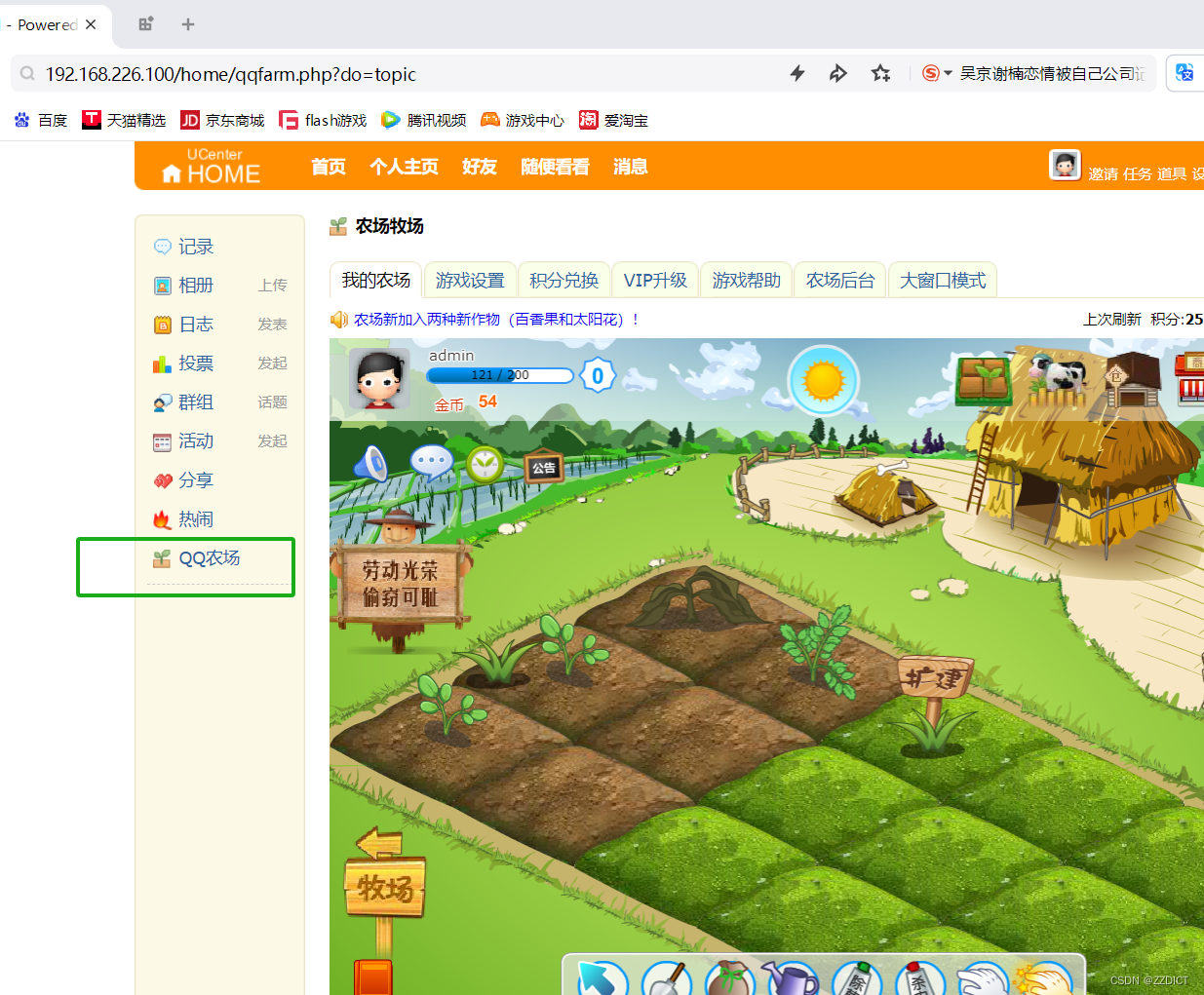Click the admin avatar in the farm
The width and height of the screenshot is (1204, 995).
(379, 378)
